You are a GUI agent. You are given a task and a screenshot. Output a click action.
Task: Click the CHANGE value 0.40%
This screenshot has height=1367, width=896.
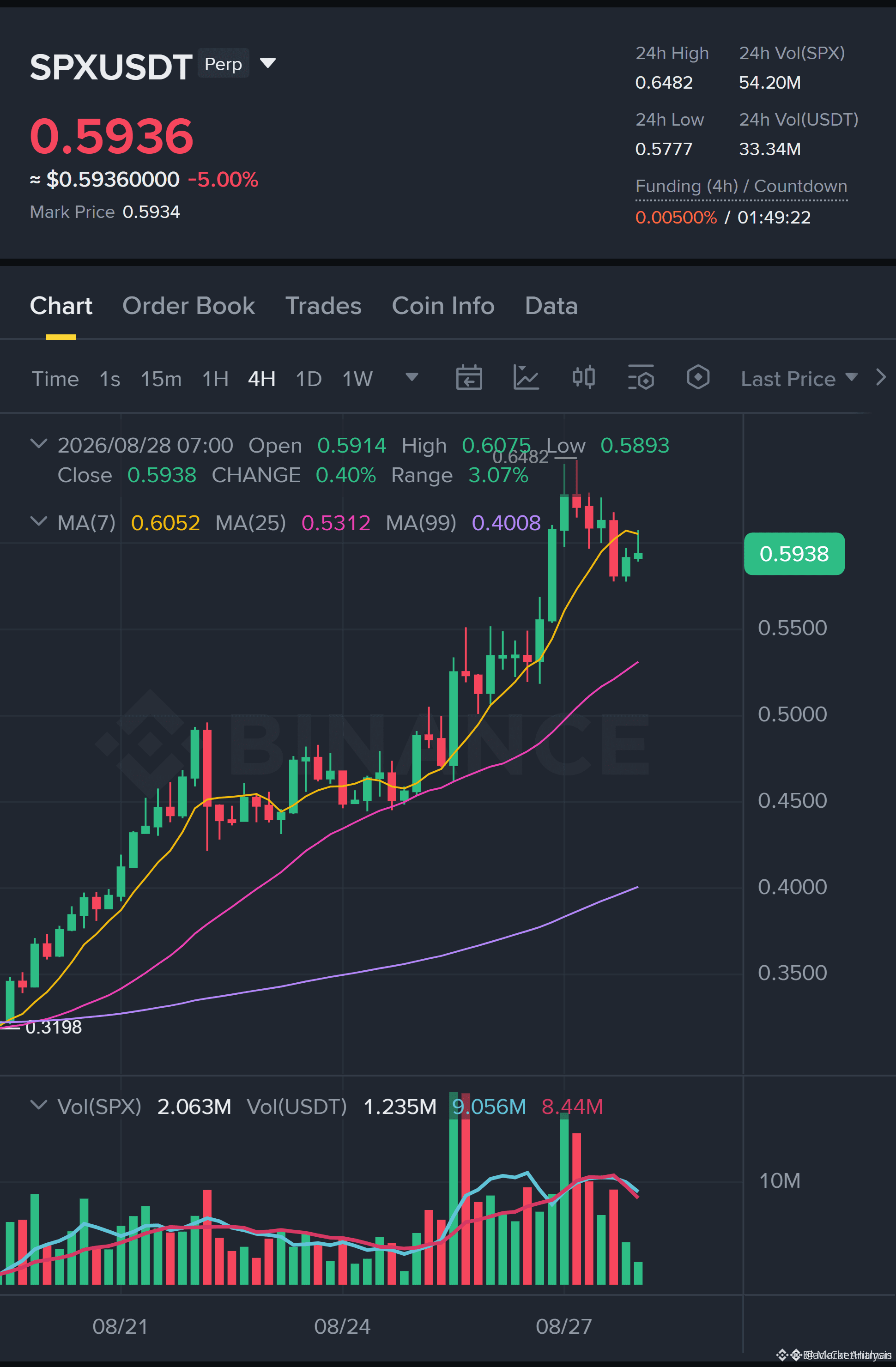click(x=346, y=475)
